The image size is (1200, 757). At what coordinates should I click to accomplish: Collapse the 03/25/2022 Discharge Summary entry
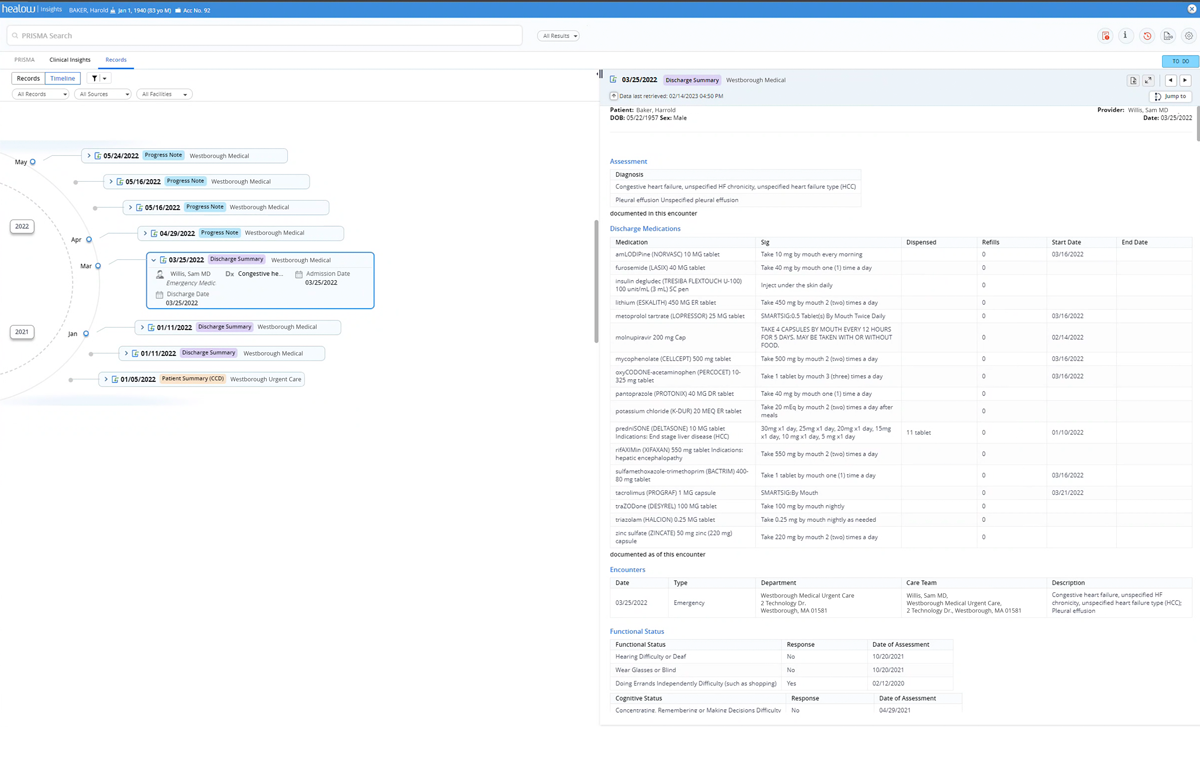(153, 259)
